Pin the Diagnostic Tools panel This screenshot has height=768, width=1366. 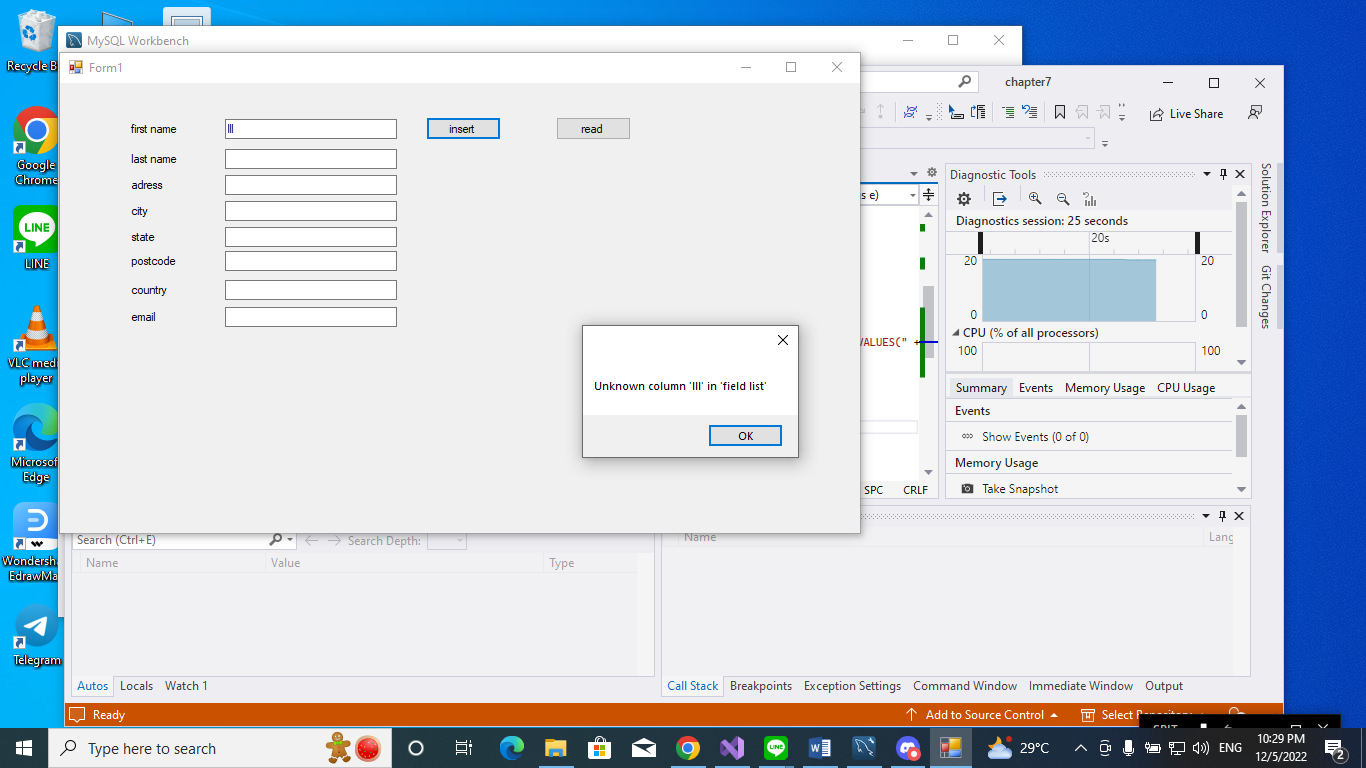point(1222,173)
